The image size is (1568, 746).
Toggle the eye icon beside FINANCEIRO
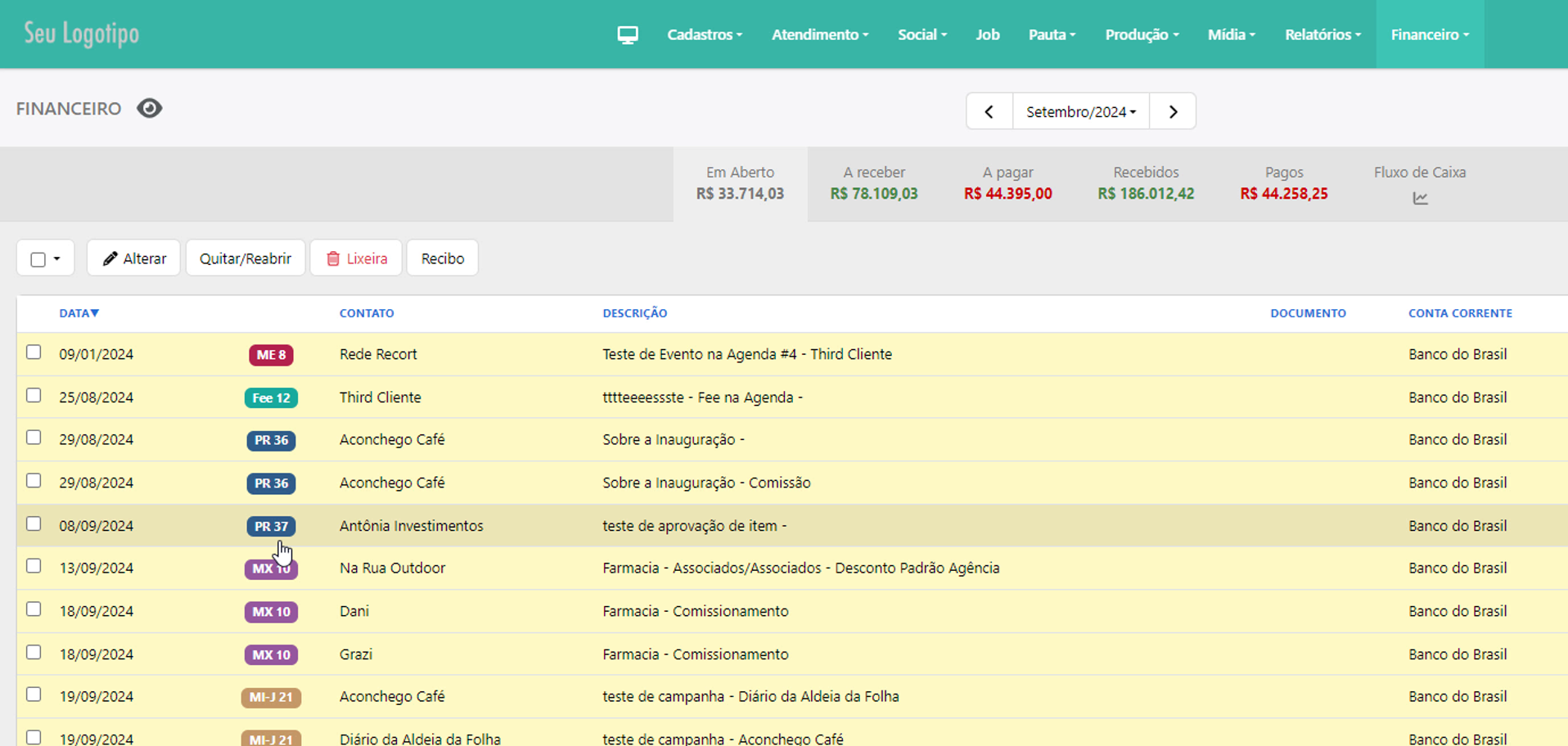149,109
